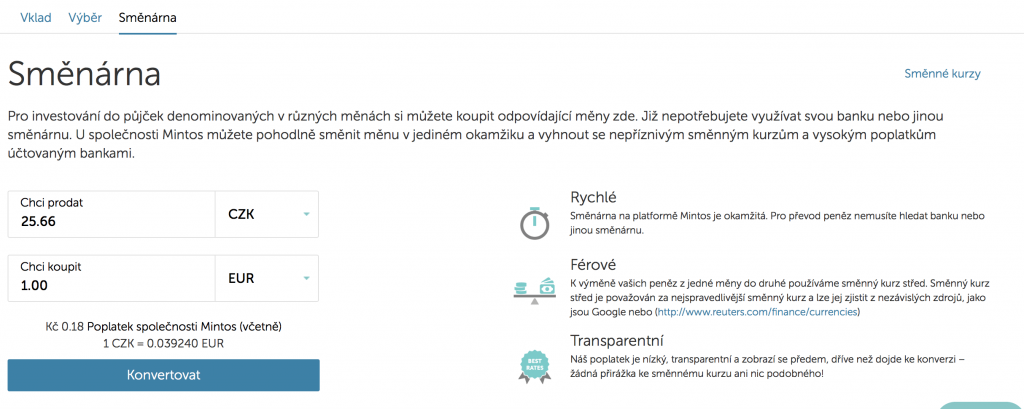Click the Férové heading

pos(593,265)
